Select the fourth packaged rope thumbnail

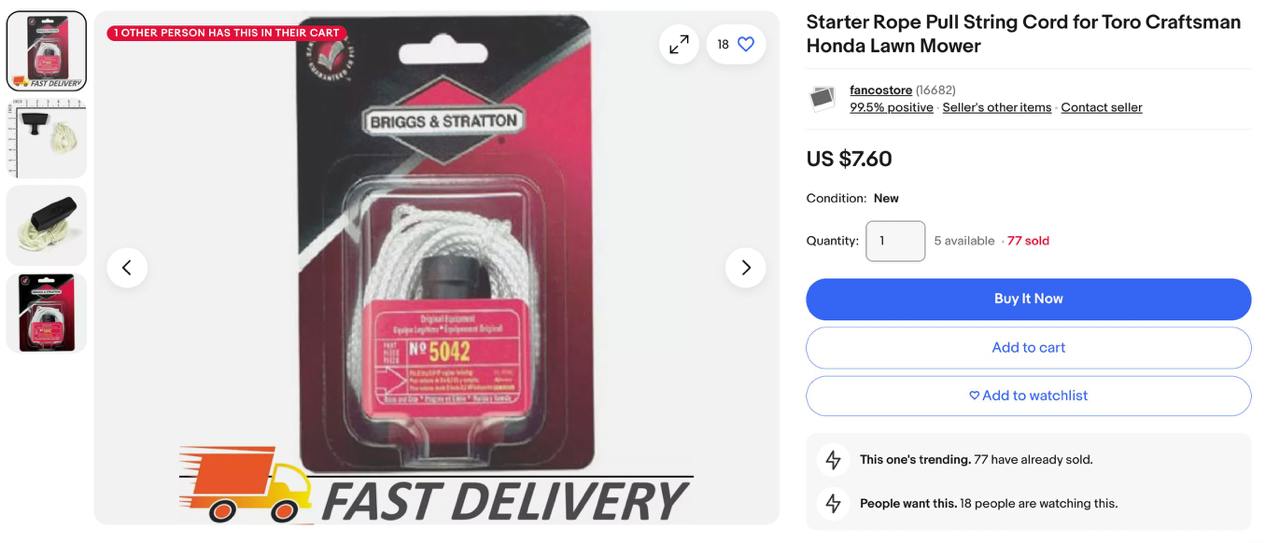[47, 313]
